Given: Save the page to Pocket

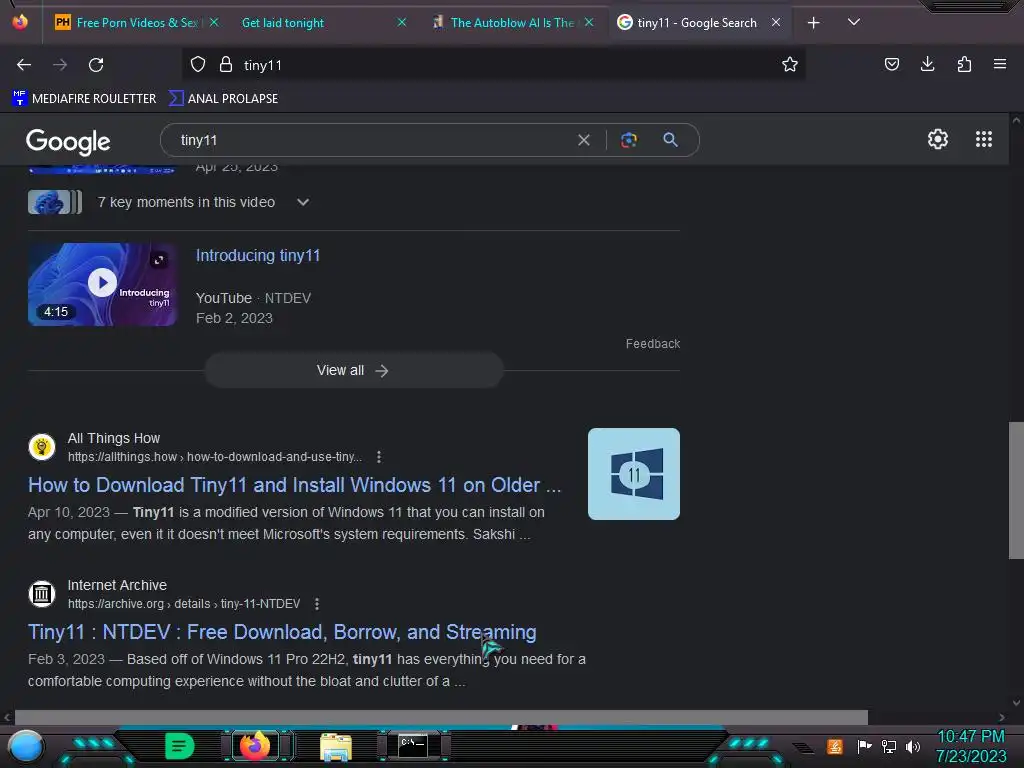Looking at the screenshot, I should click(891, 64).
